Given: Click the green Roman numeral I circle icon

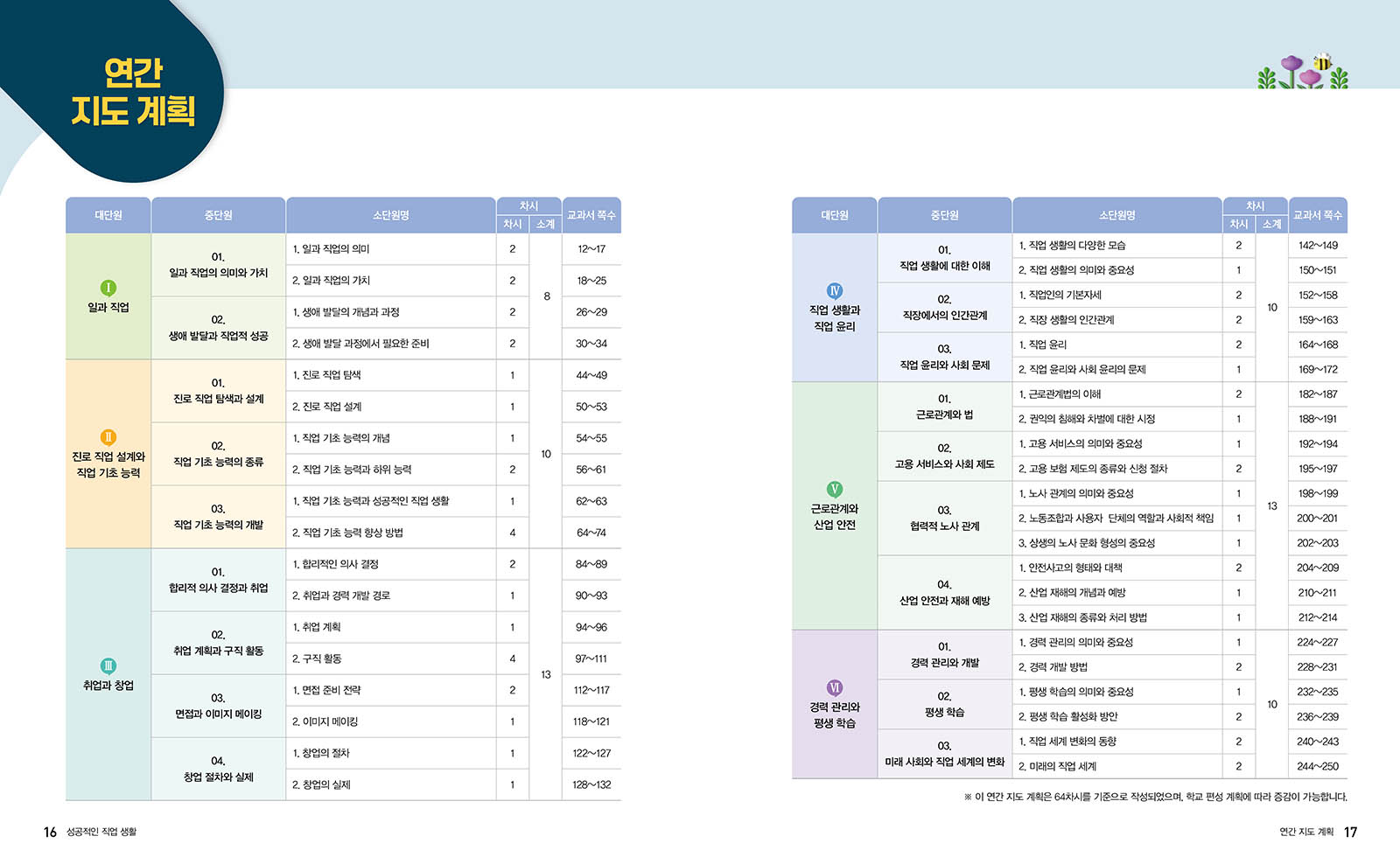Looking at the screenshot, I should tap(108, 288).
